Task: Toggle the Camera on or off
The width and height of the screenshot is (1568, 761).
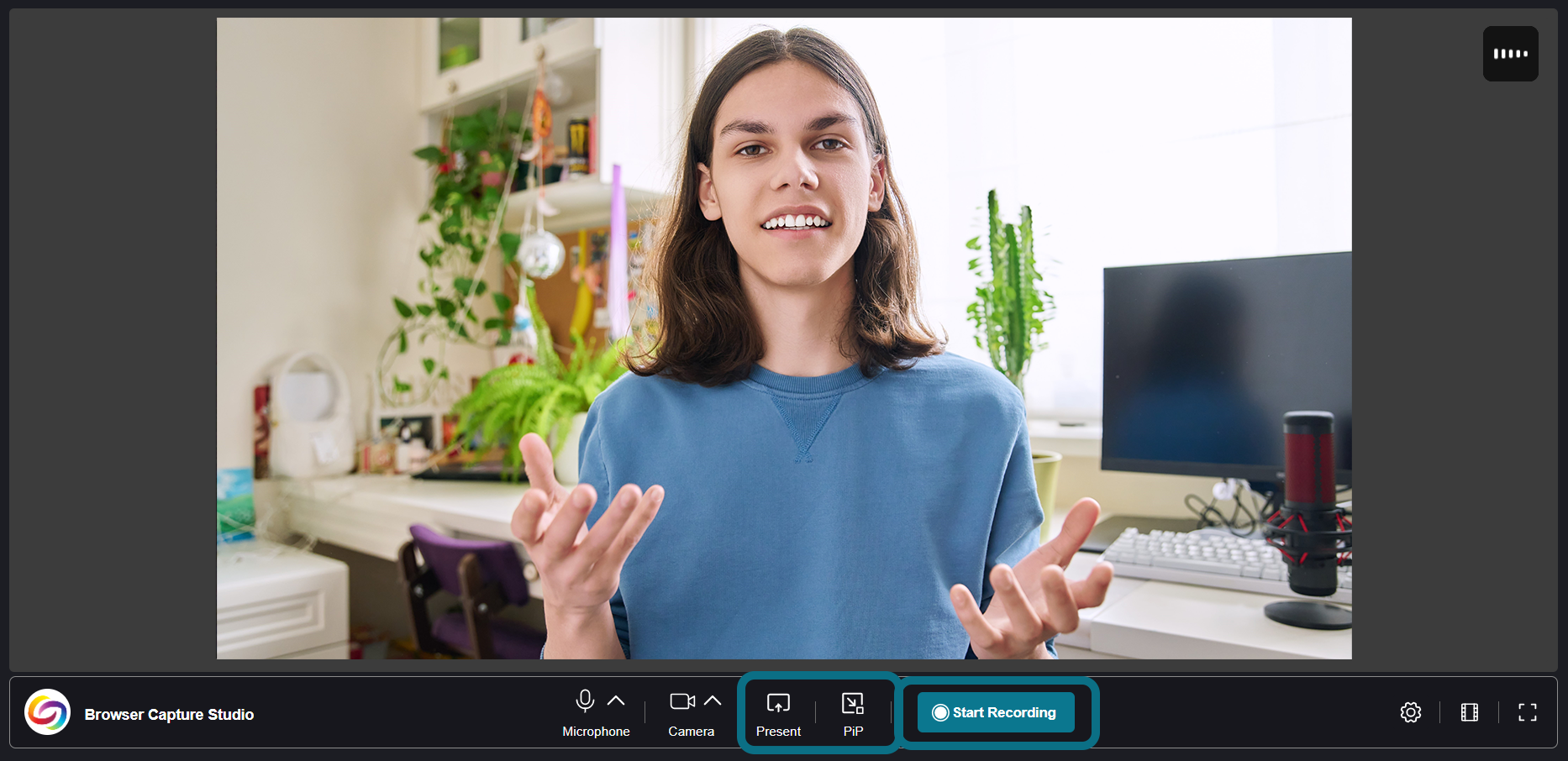Action: pos(681,701)
